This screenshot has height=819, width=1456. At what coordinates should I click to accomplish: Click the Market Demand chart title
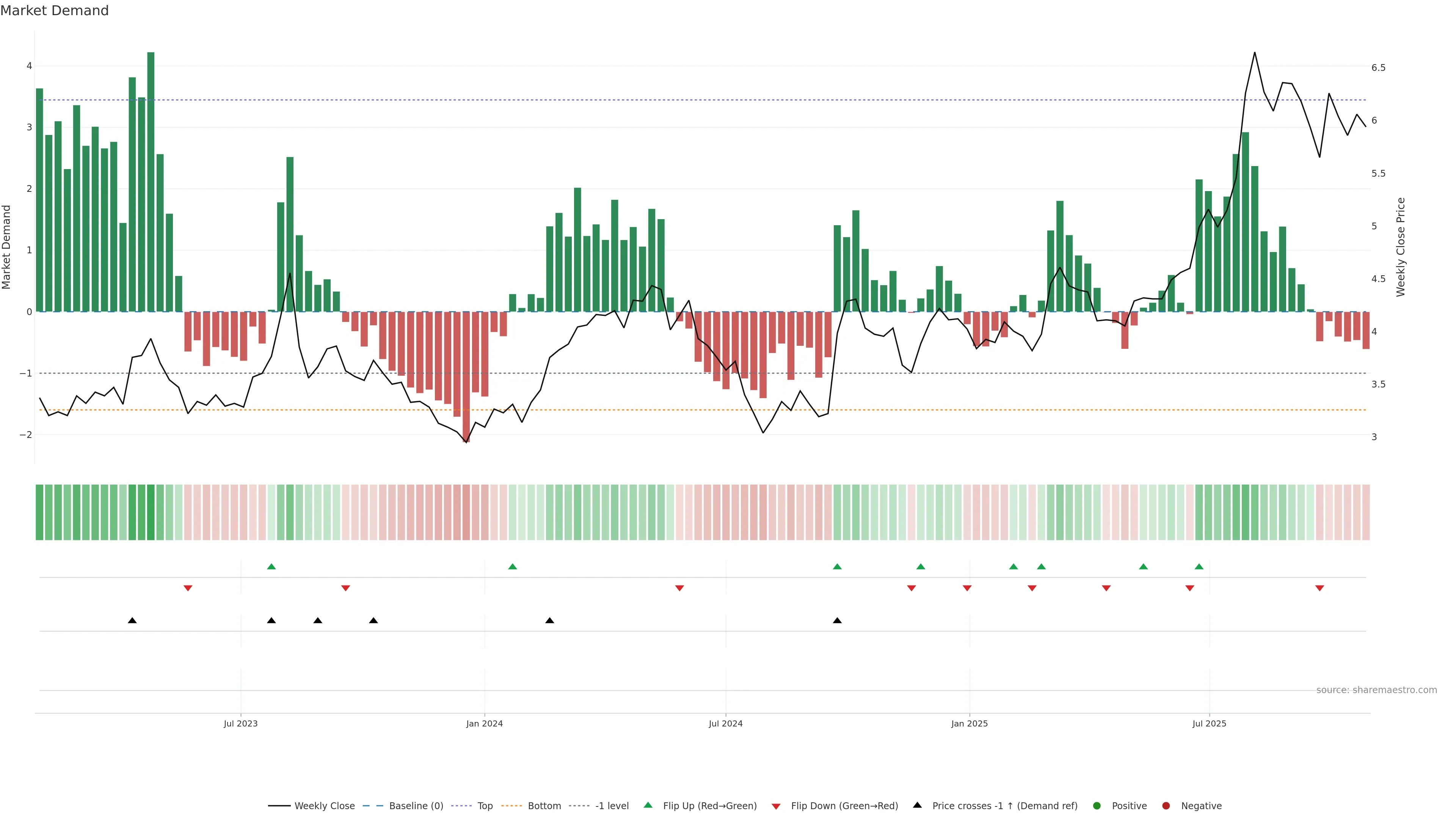(x=55, y=11)
